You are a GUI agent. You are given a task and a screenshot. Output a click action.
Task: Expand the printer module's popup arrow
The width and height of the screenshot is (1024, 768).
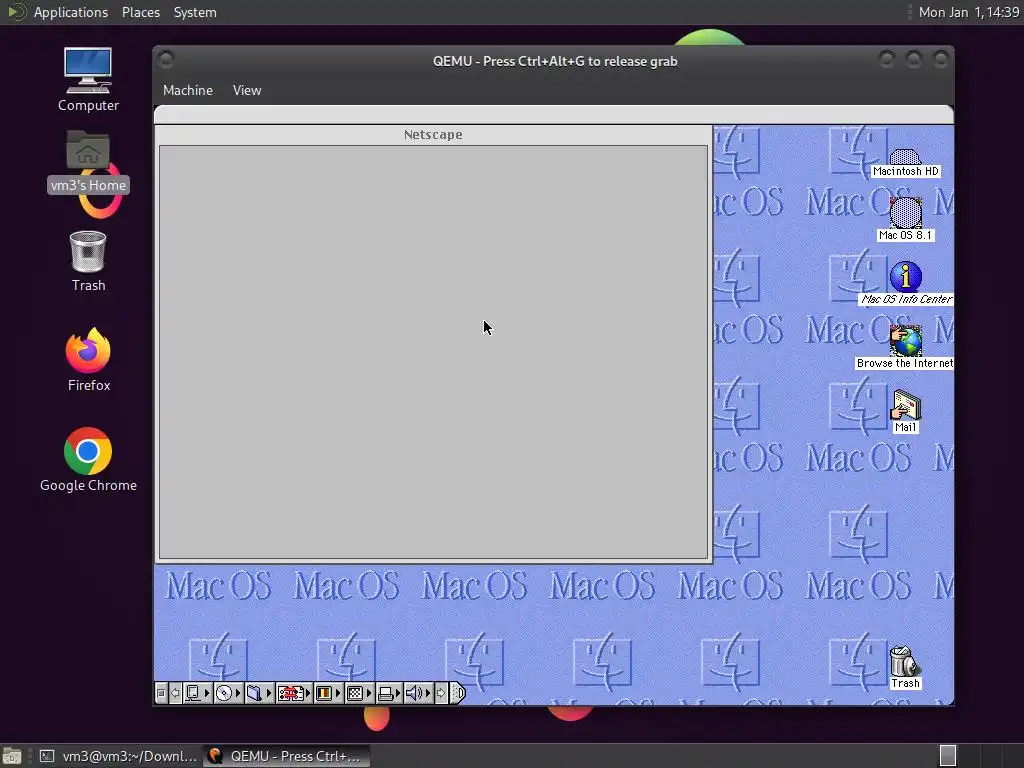pyautogui.click(x=398, y=693)
